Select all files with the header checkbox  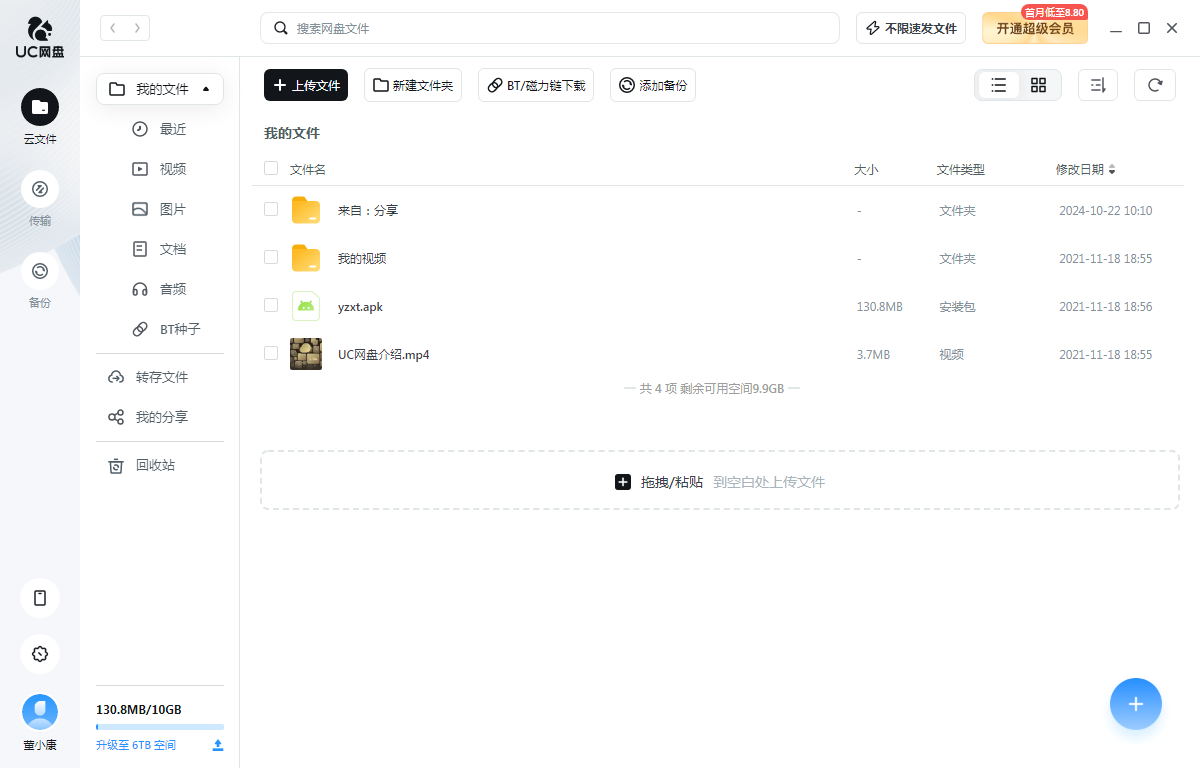[x=270, y=168]
